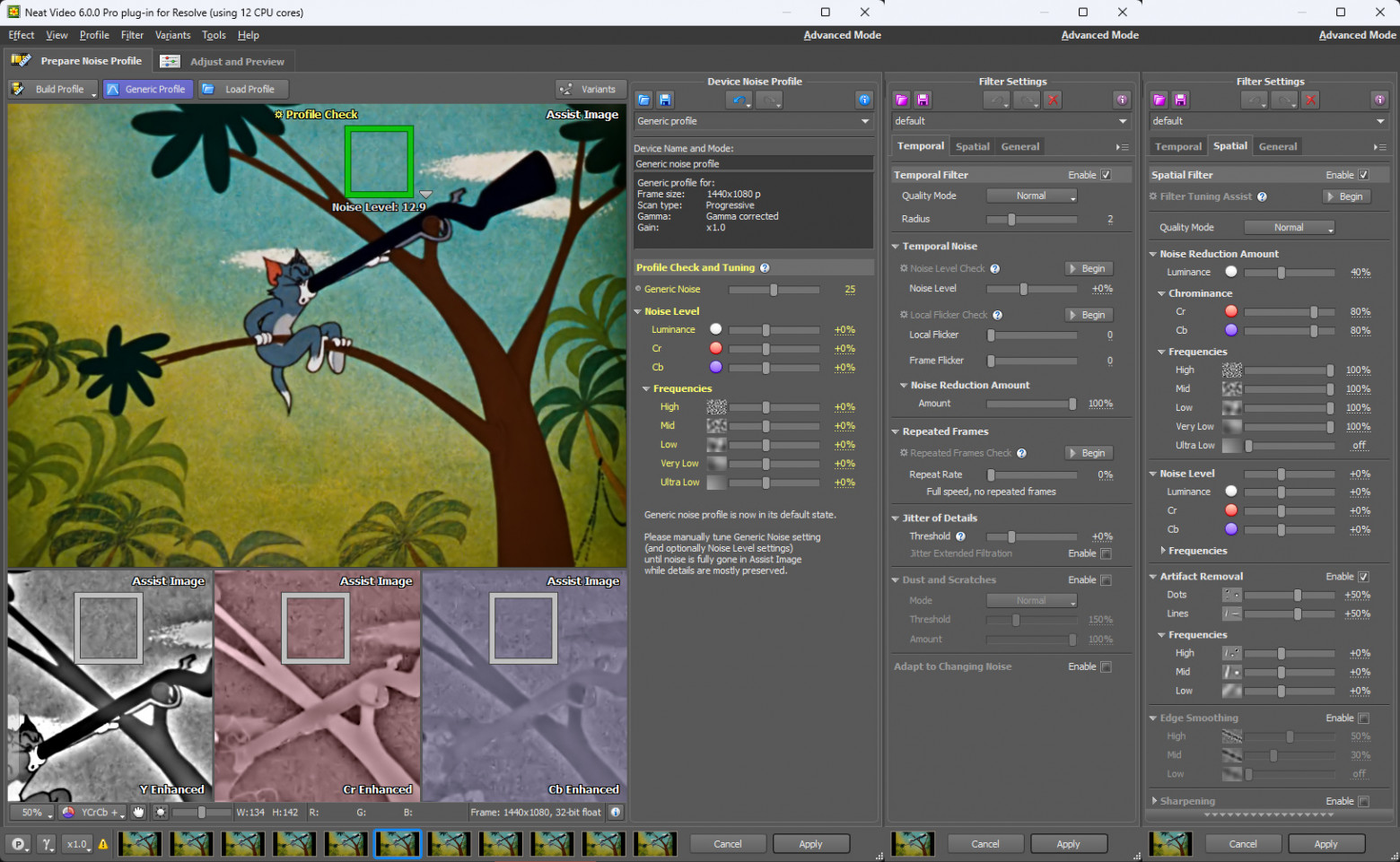Enable Dust and Scratches checkbox
Image resolution: width=1400 pixels, height=862 pixels.
click(1106, 580)
